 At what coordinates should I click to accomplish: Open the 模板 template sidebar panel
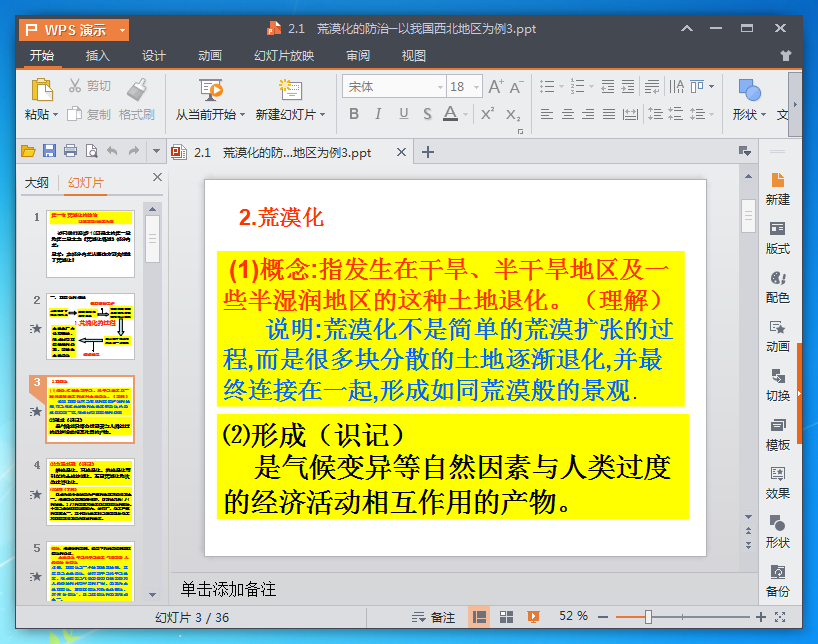pos(777,435)
